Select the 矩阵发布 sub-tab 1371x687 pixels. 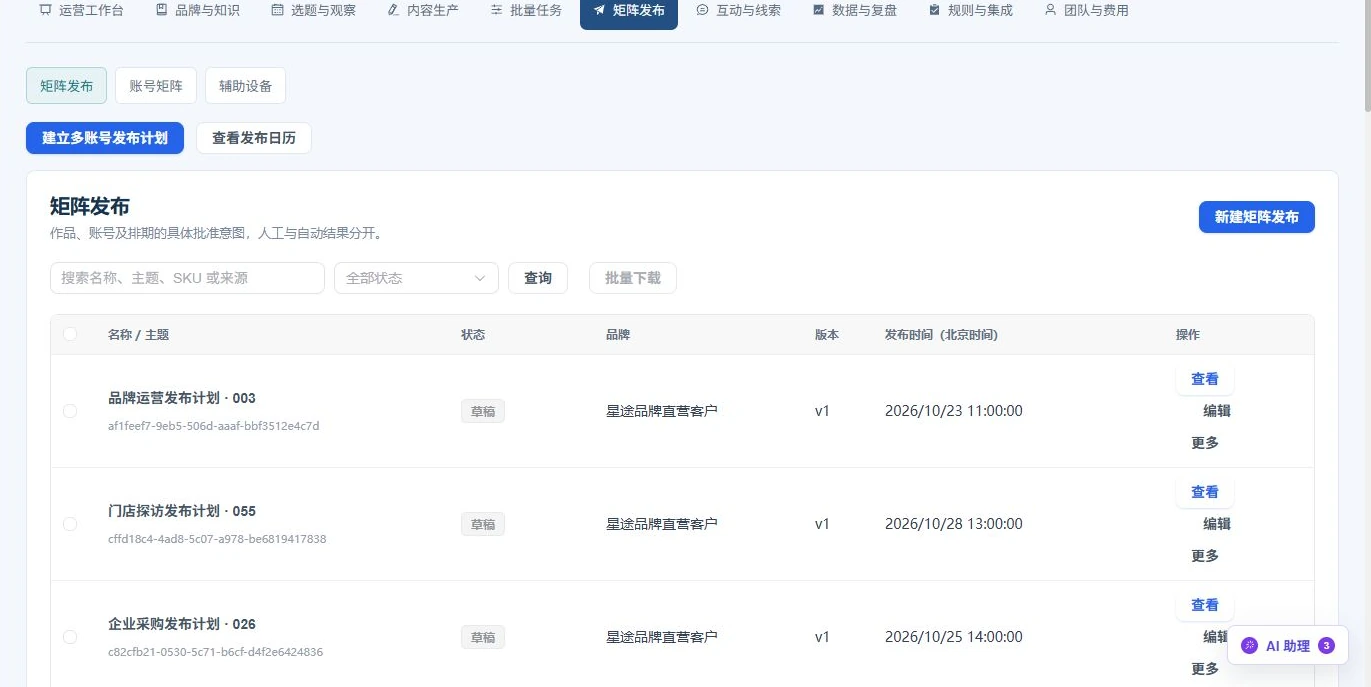(x=66, y=86)
